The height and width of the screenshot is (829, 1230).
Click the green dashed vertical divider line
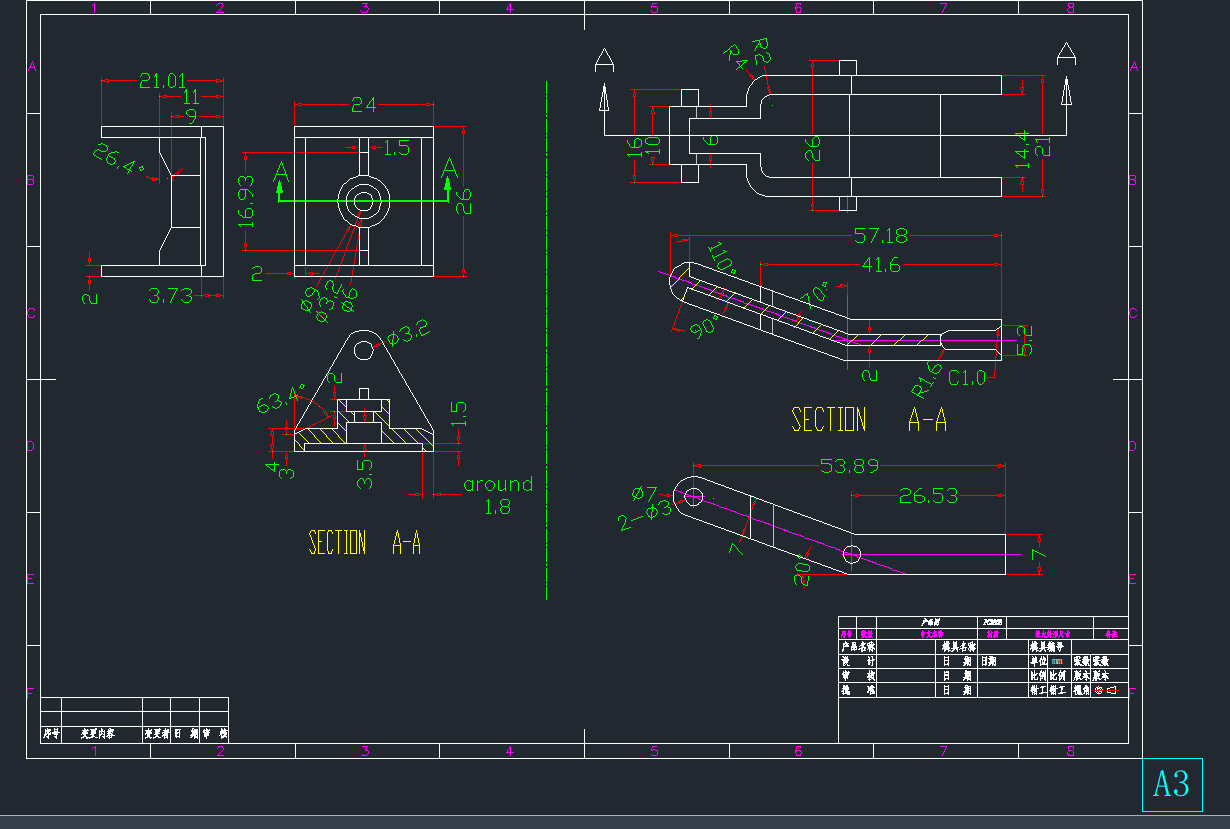tap(547, 340)
